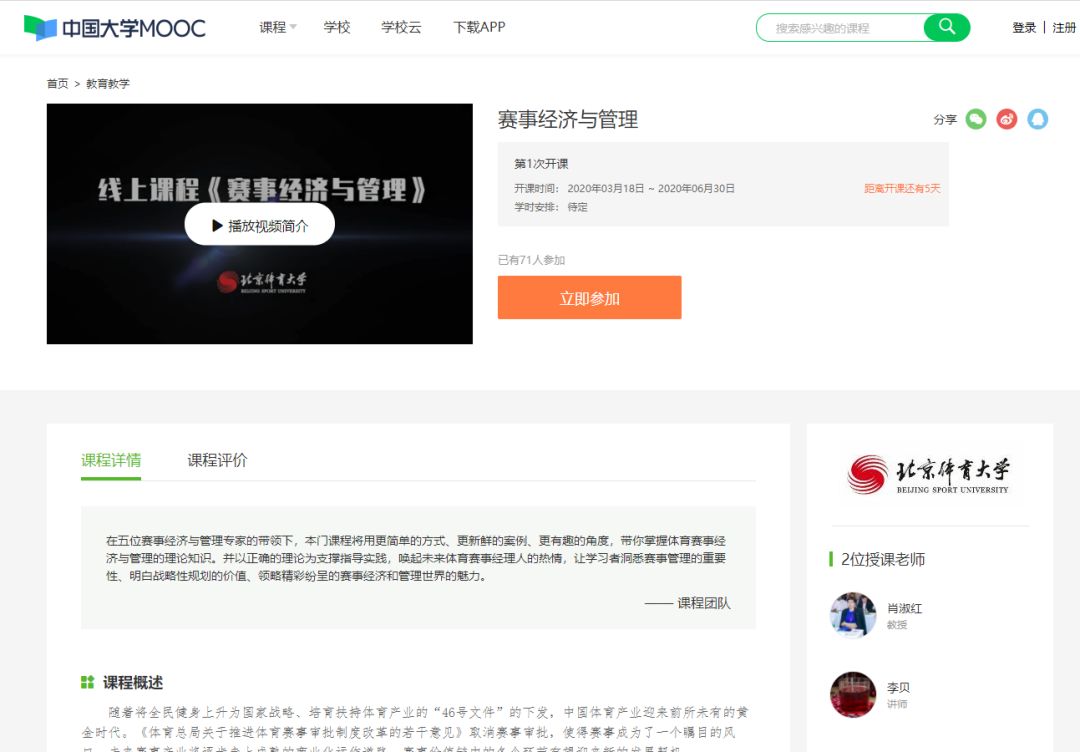Share course via WeChat icon
Image resolution: width=1080 pixels, height=752 pixels.
coord(976,119)
